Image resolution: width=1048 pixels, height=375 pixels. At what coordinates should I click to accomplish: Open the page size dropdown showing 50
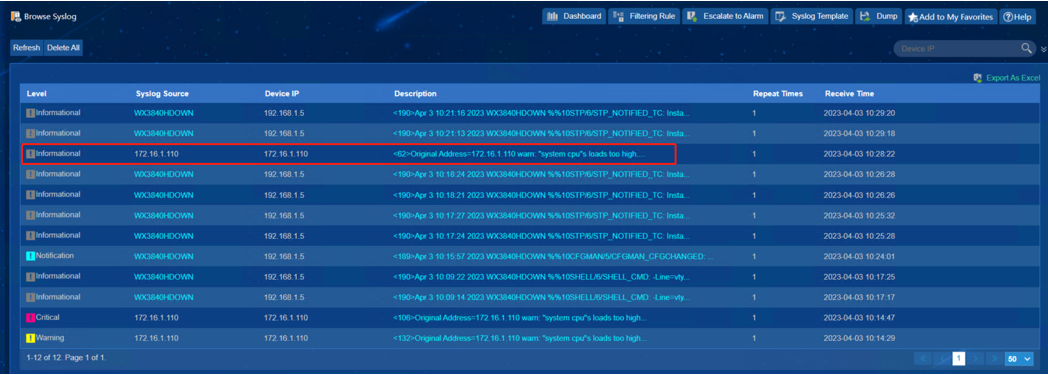1019,359
